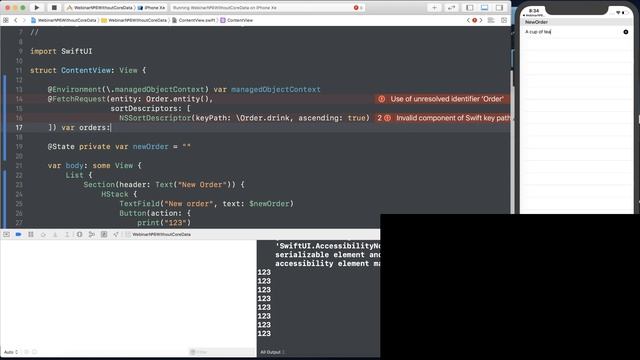Click the 'print("123")' statement
Screen dimensions: 640x360
[x=164, y=223]
